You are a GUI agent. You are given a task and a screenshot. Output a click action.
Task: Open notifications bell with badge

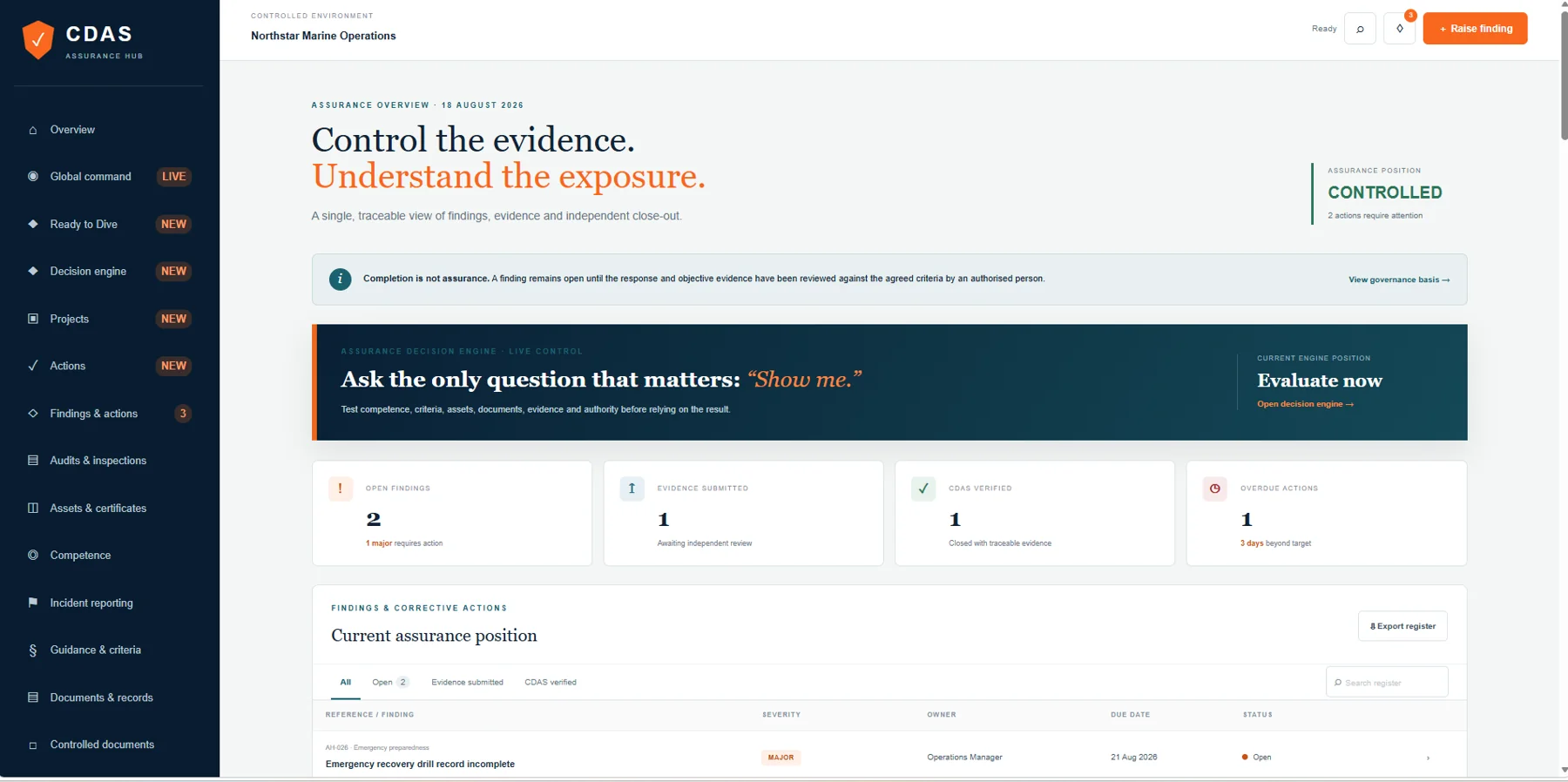[x=1400, y=29]
